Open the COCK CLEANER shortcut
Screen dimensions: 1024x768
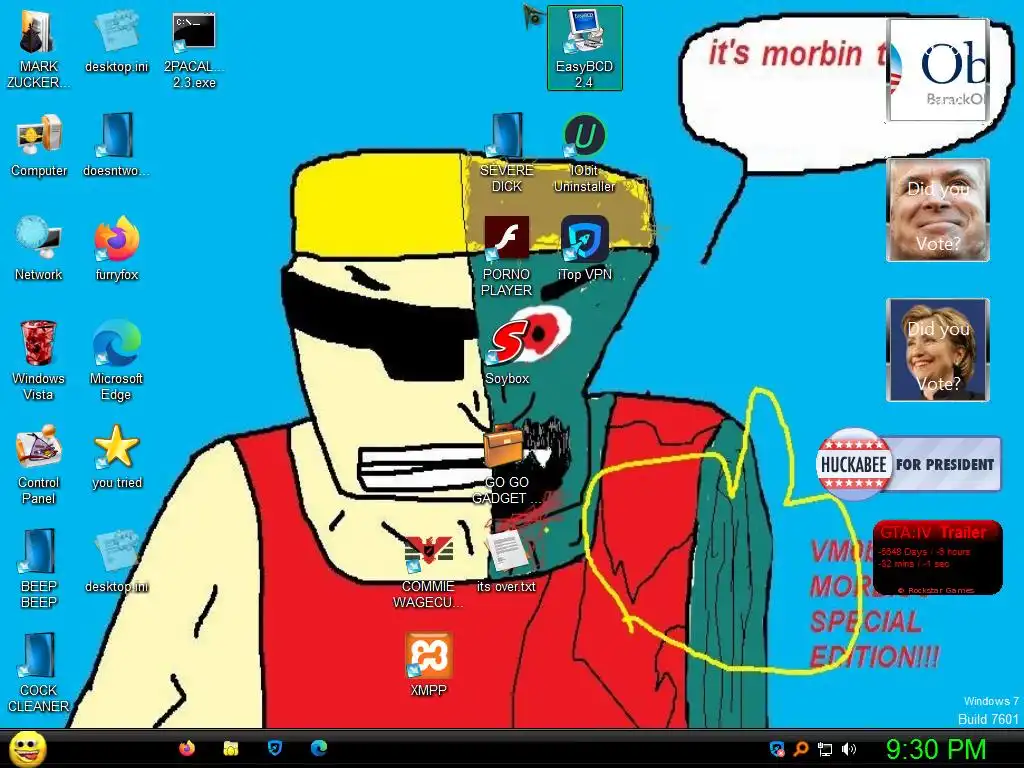39,671
